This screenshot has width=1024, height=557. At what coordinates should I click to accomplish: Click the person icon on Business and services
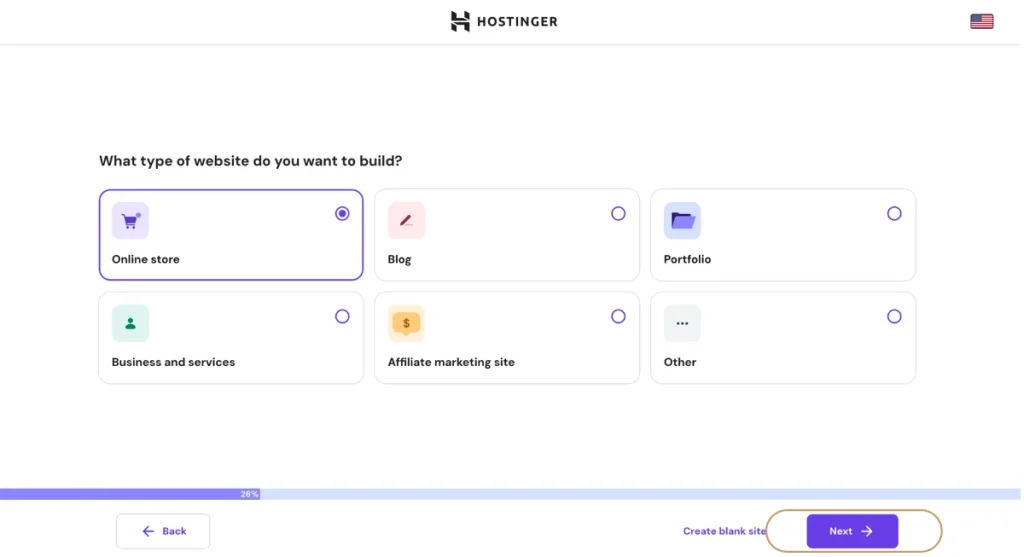tap(131, 323)
